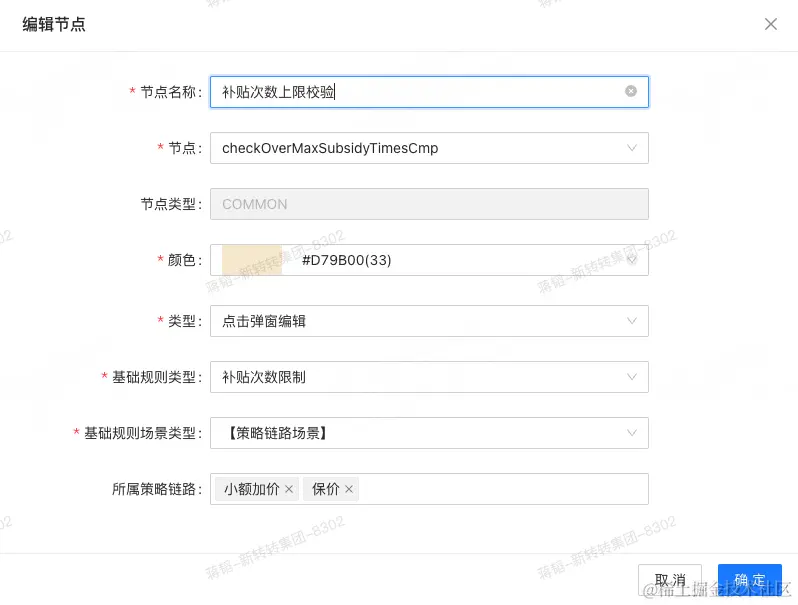Clear the 节点名称 input text

pyautogui.click(x=631, y=91)
